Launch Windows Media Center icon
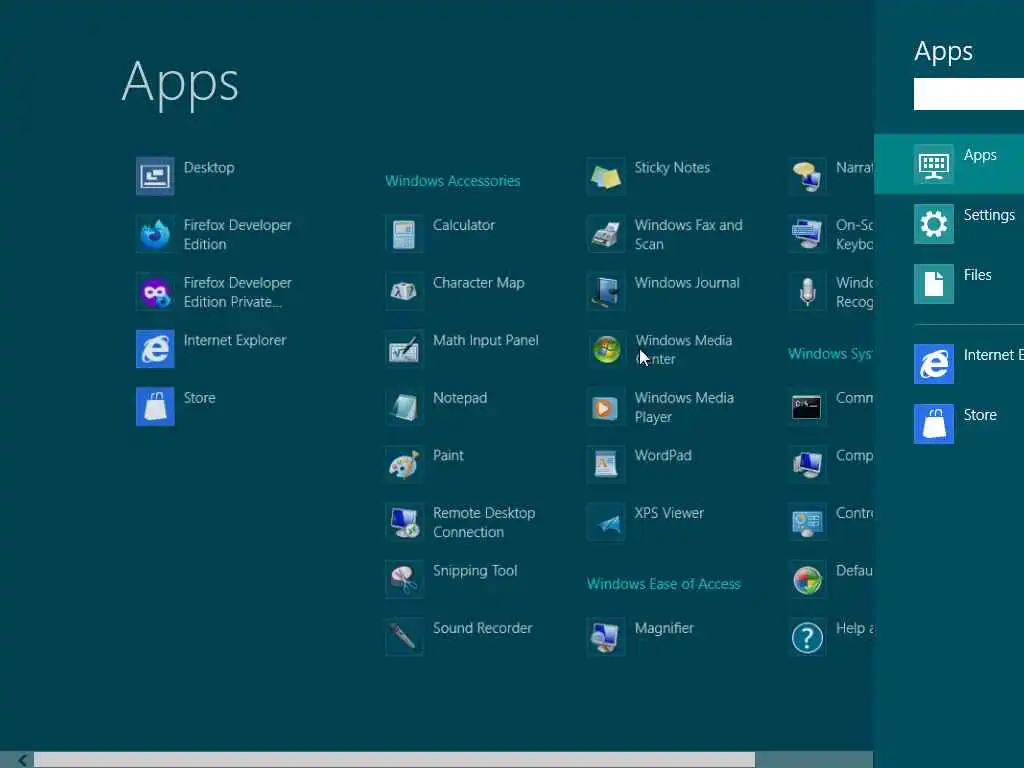The width and height of the screenshot is (1024, 768). click(x=606, y=349)
